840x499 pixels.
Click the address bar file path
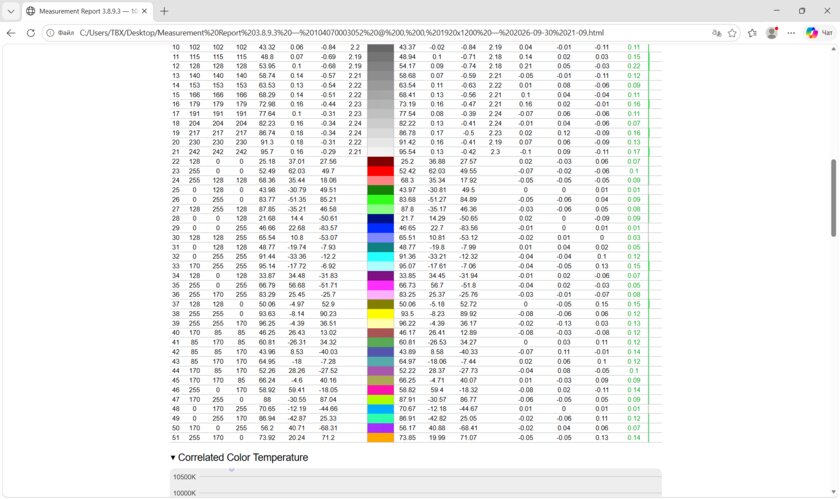point(341,33)
